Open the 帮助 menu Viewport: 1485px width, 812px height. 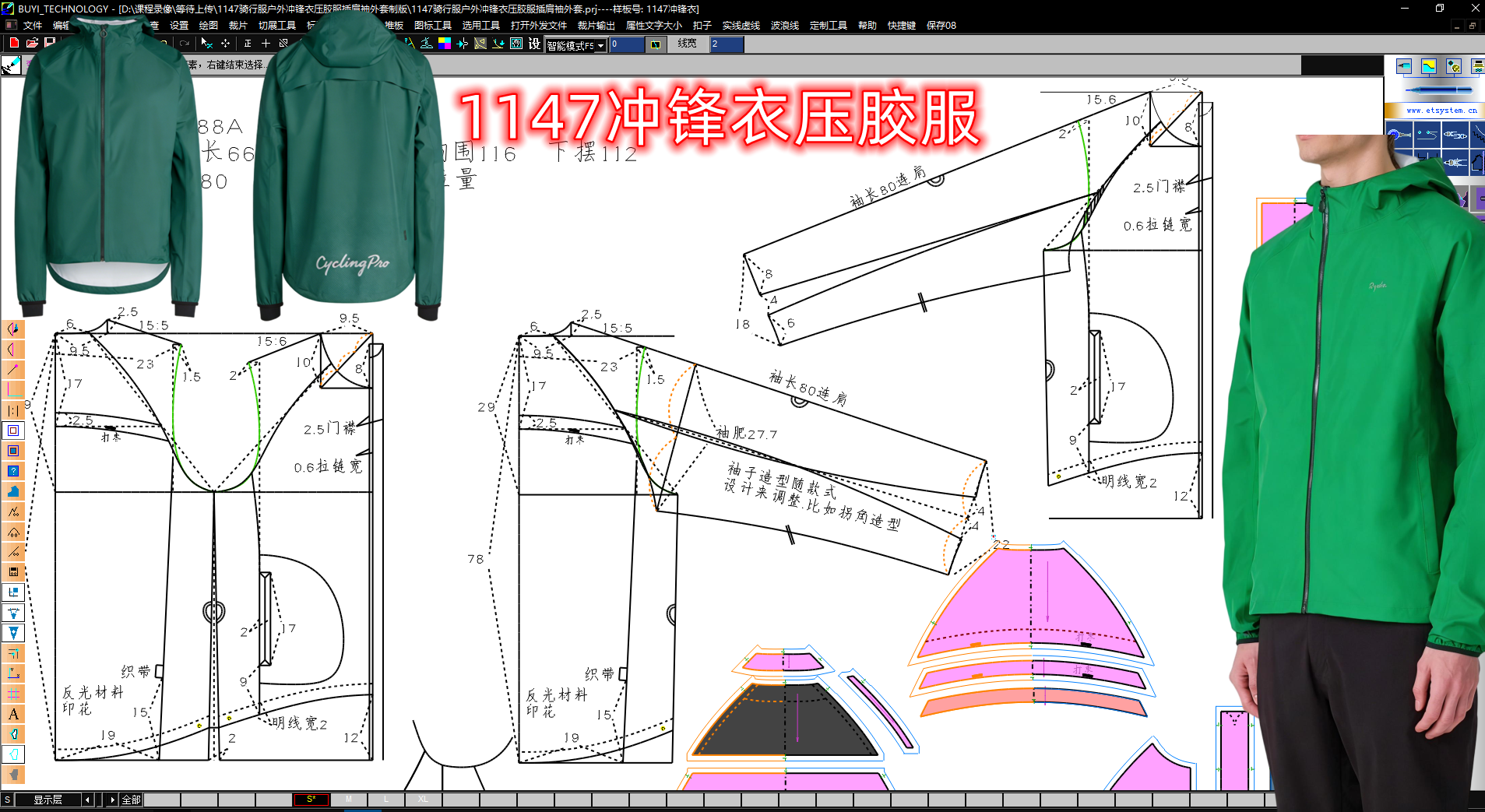(x=866, y=25)
